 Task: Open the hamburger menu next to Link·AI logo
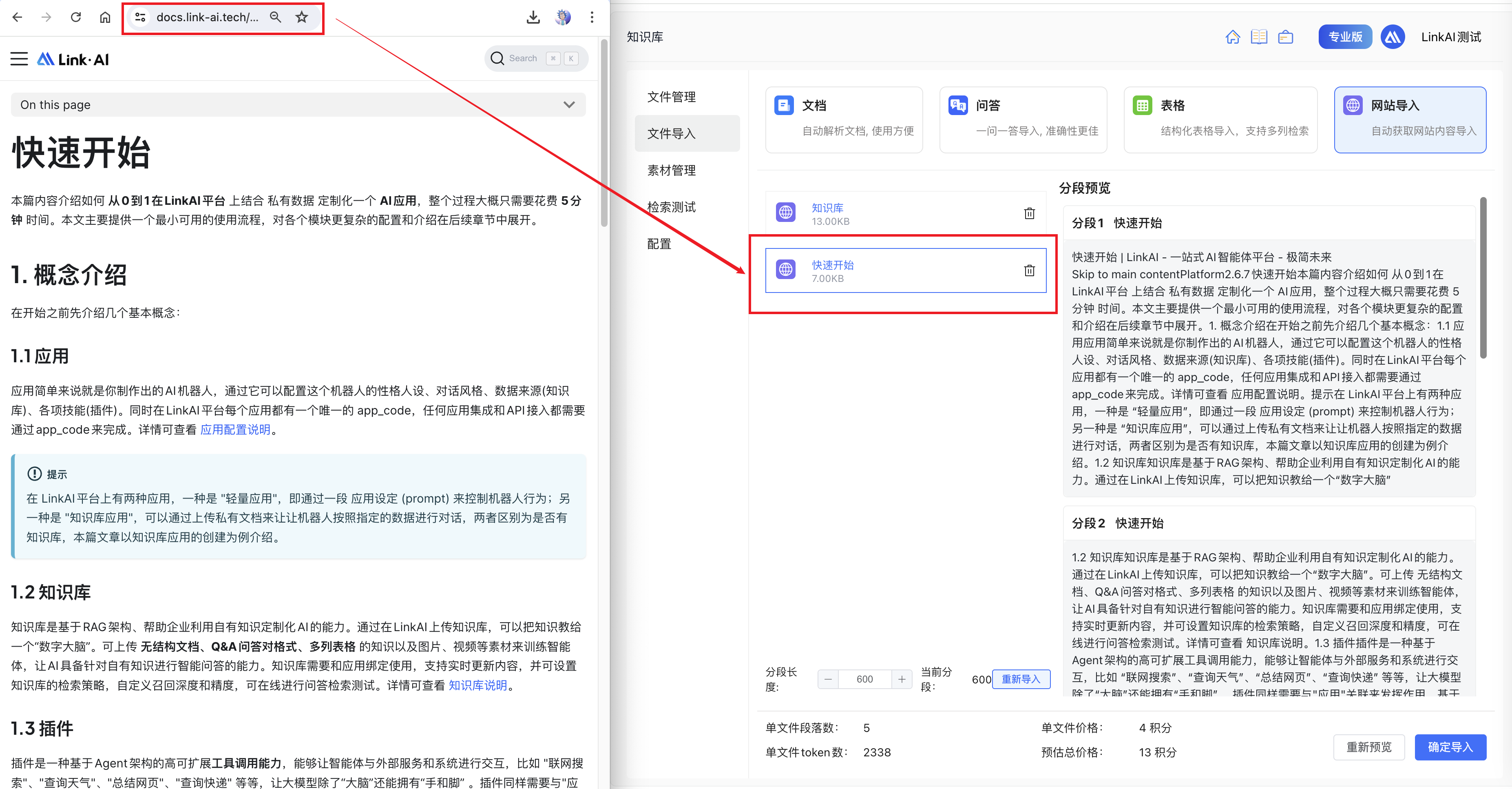[x=20, y=59]
